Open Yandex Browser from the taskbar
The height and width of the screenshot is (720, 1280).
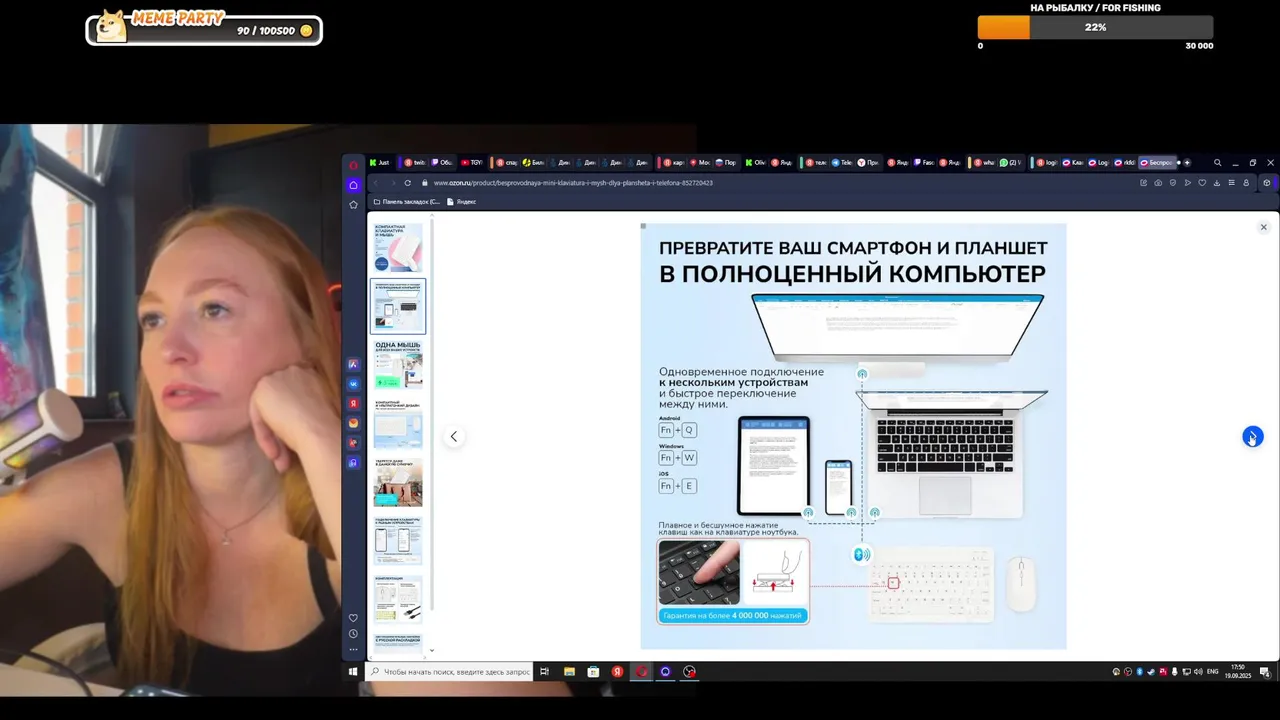pyautogui.click(x=618, y=671)
